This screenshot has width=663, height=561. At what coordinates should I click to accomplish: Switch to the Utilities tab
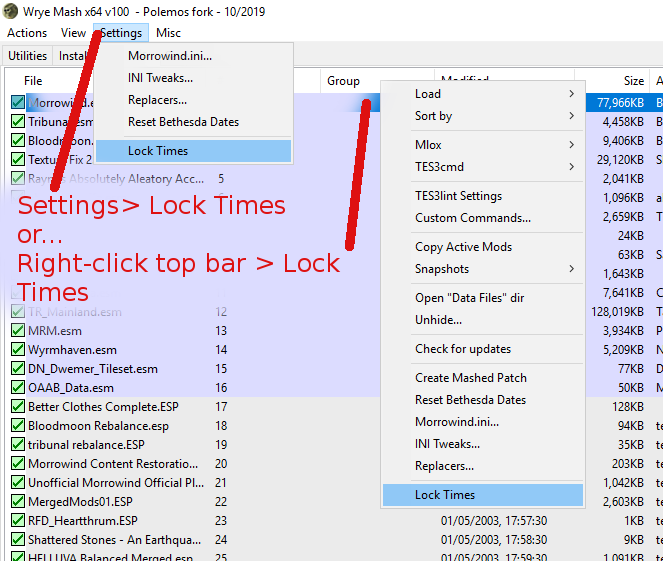click(x=27, y=56)
